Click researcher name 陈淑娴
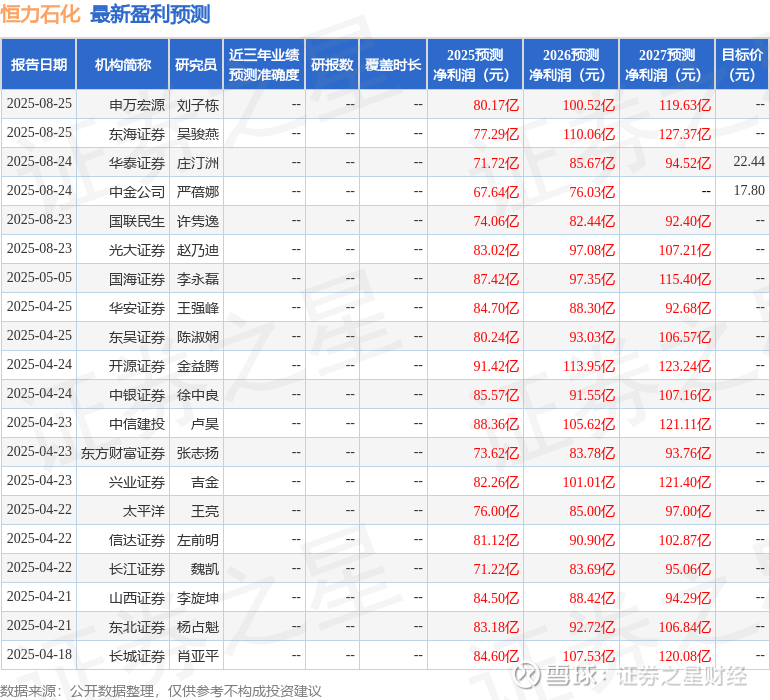Image resolution: width=770 pixels, height=700 pixels. 198,337
